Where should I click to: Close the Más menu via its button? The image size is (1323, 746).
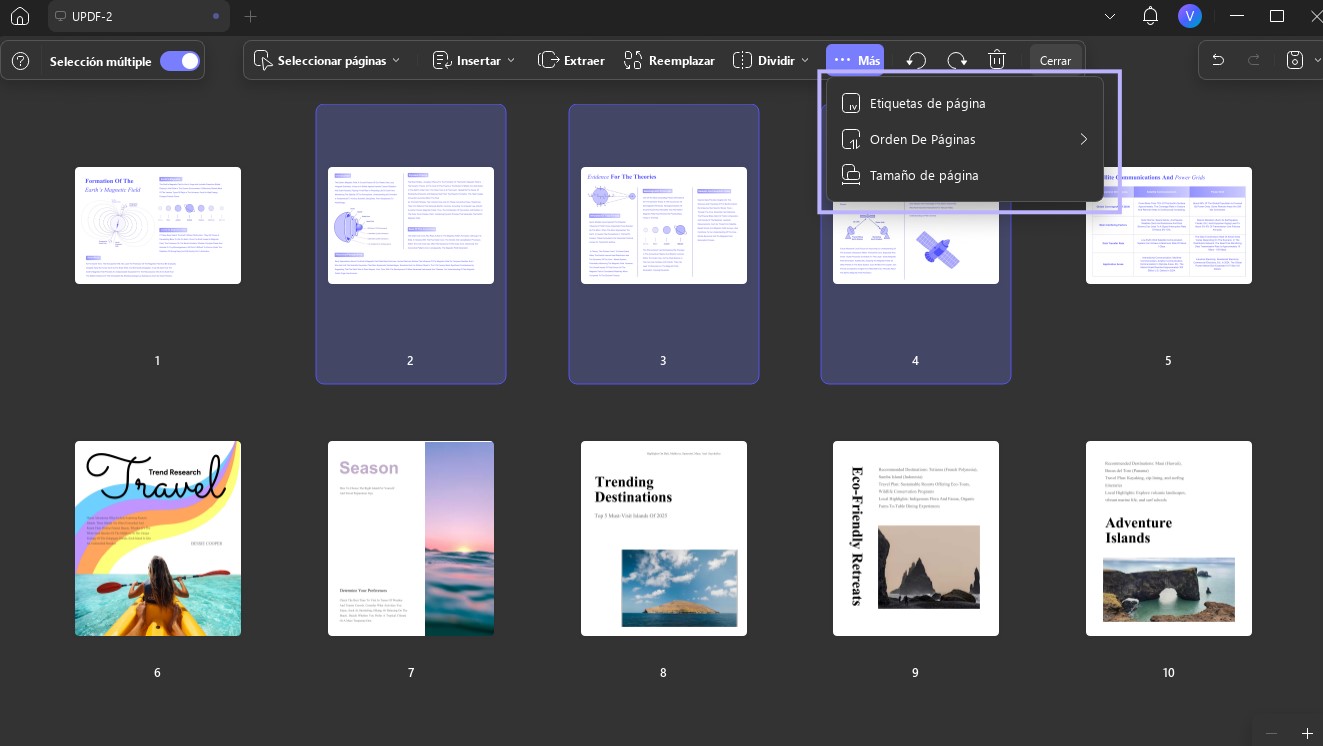pos(855,61)
